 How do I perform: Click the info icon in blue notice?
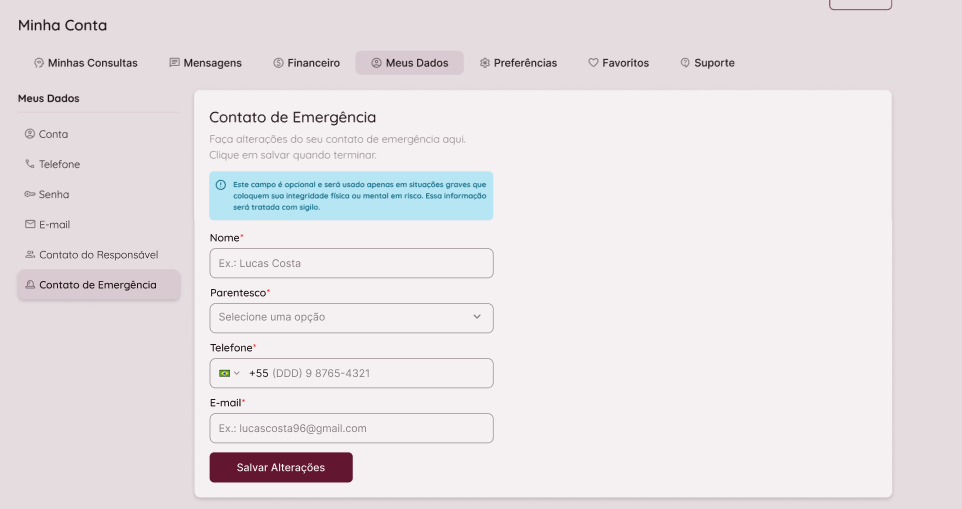(x=221, y=185)
